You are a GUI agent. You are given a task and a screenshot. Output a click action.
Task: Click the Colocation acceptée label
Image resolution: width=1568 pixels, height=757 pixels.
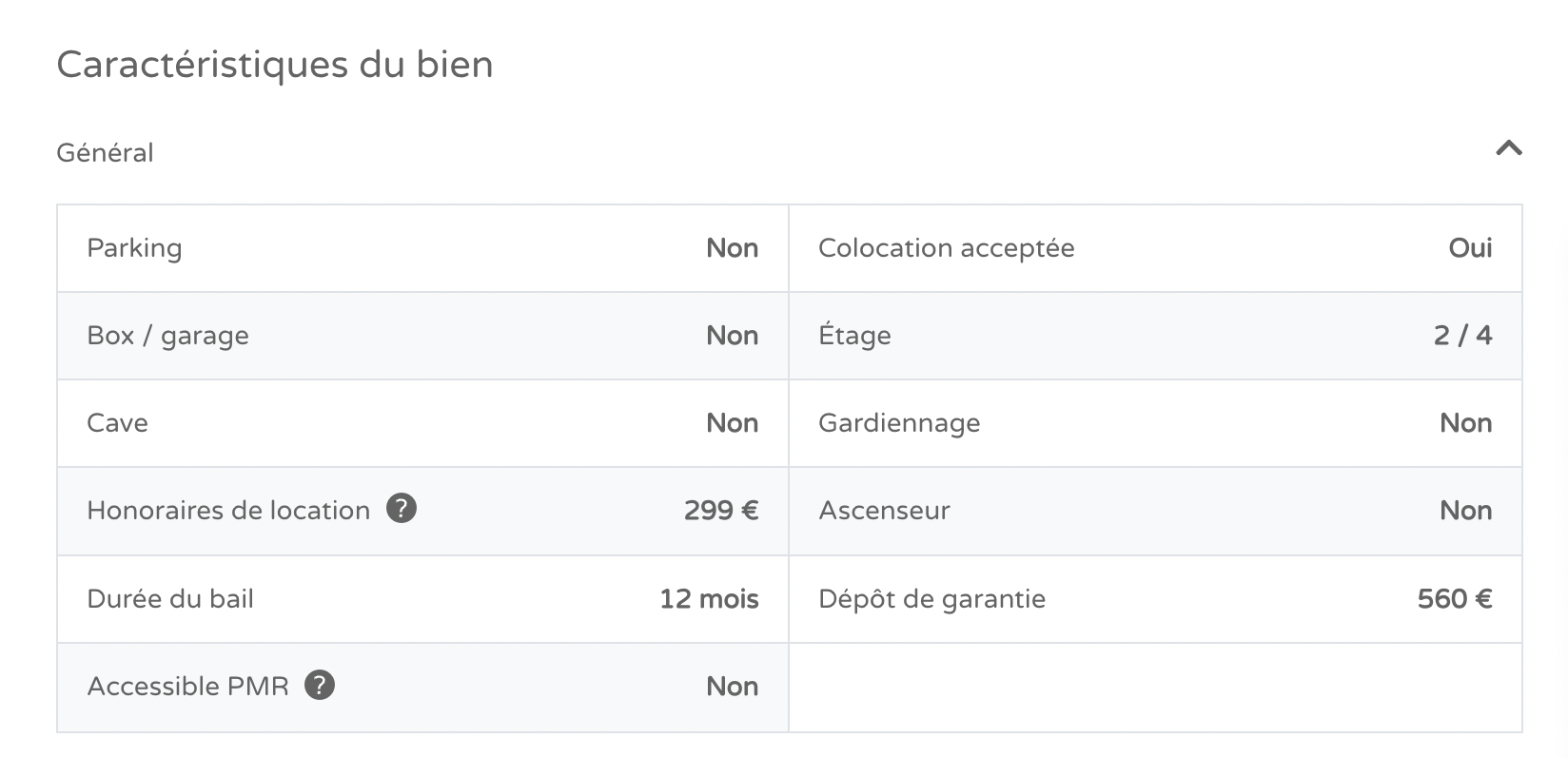pos(947,248)
